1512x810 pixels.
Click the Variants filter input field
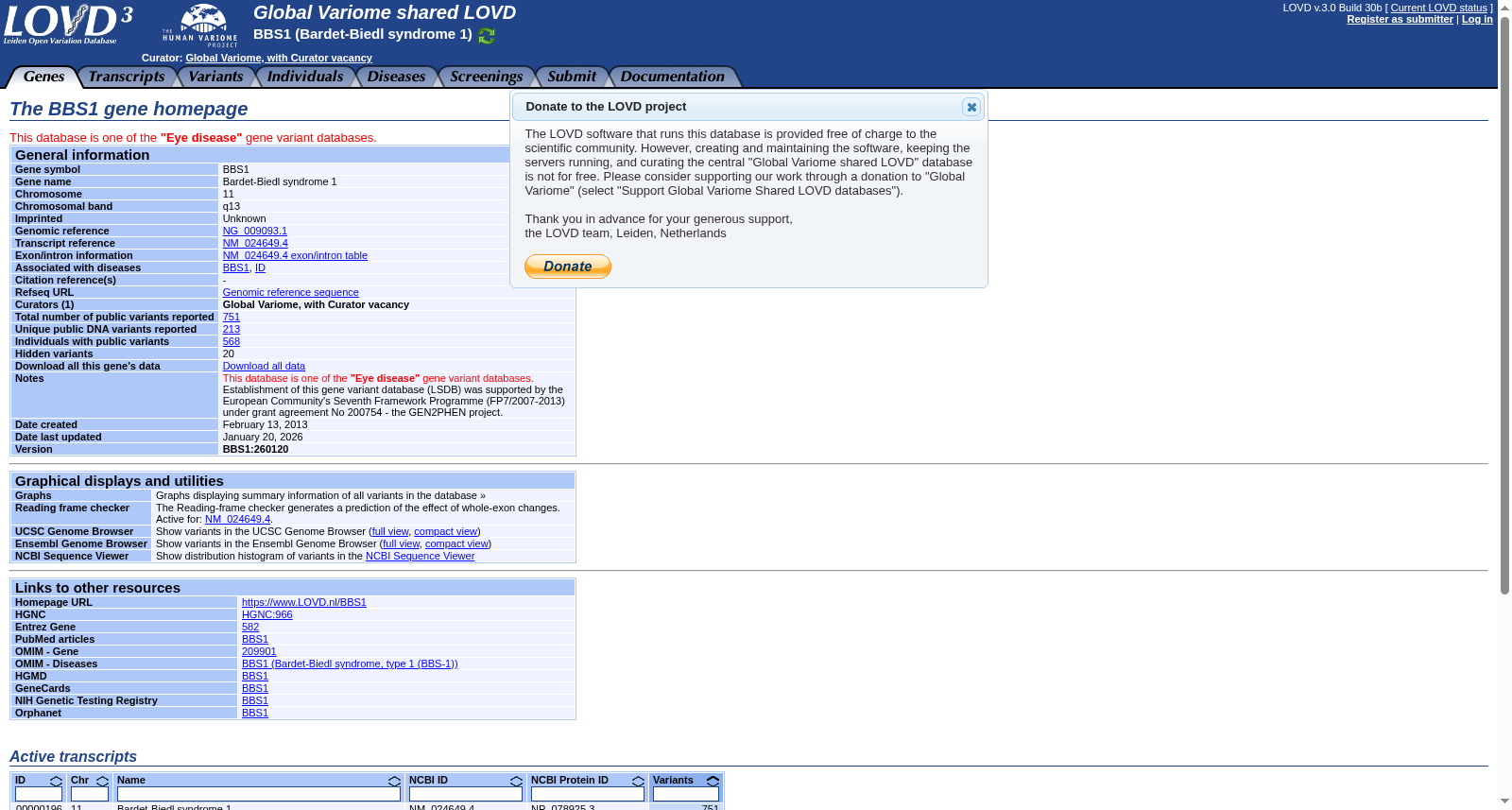pyautogui.click(x=686, y=795)
